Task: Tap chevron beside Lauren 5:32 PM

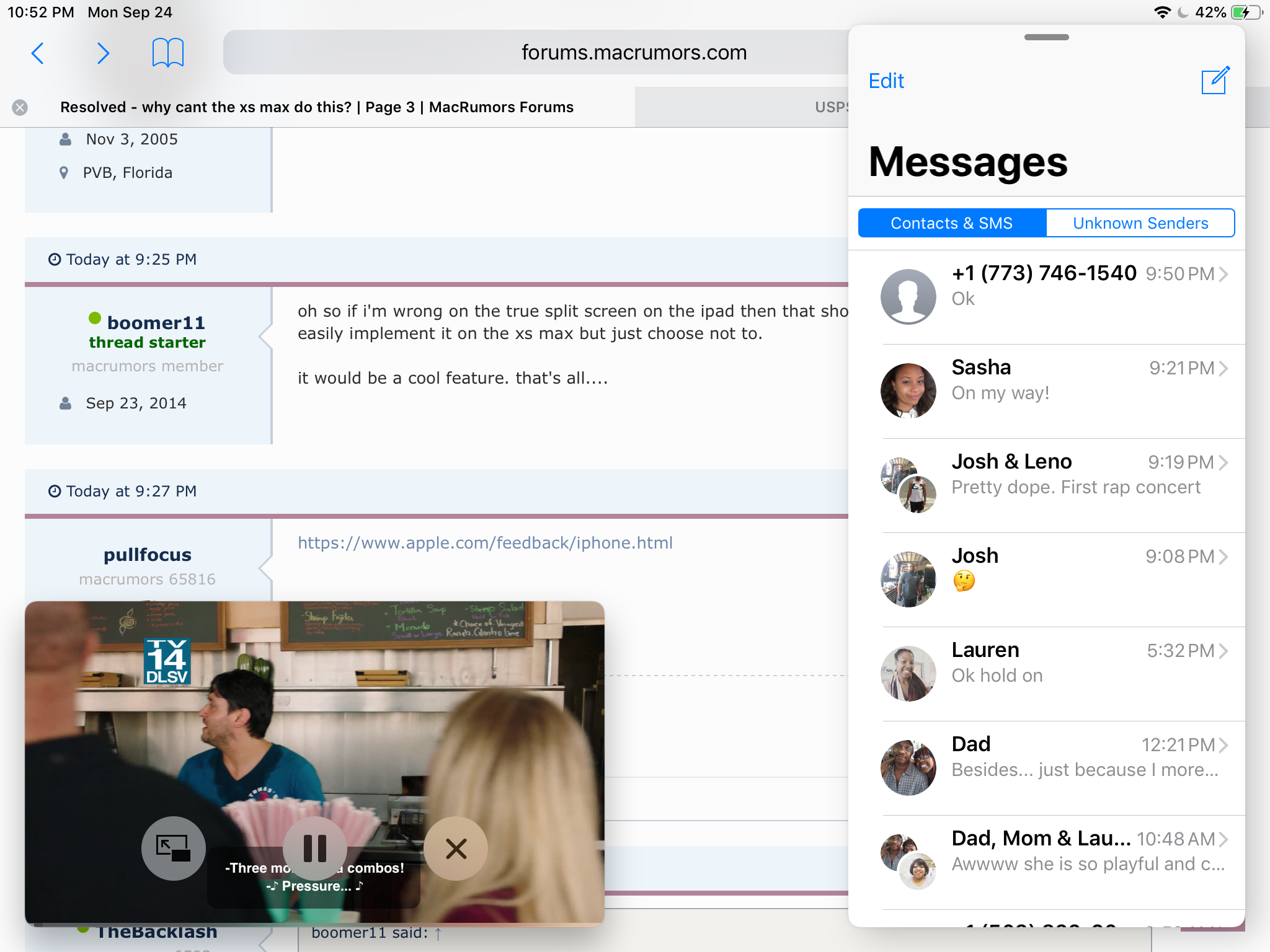Action: (1223, 651)
